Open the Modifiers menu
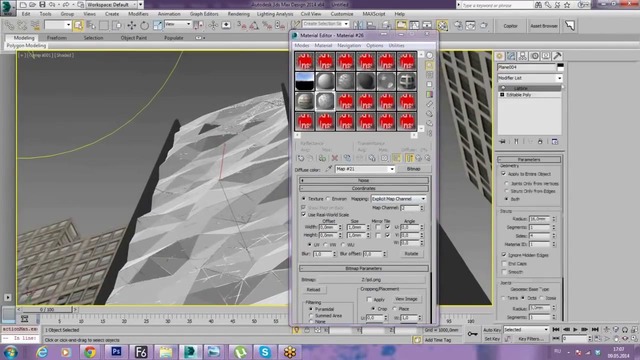This screenshot has width=640, height=360. coord(138,14)
